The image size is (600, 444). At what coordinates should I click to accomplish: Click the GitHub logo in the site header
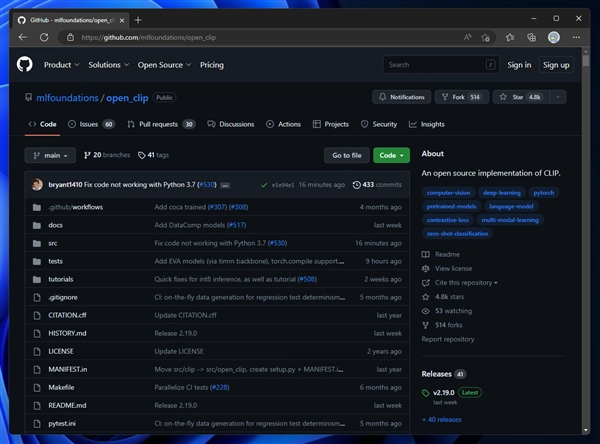pyautogui.click(x=24, y=64)
